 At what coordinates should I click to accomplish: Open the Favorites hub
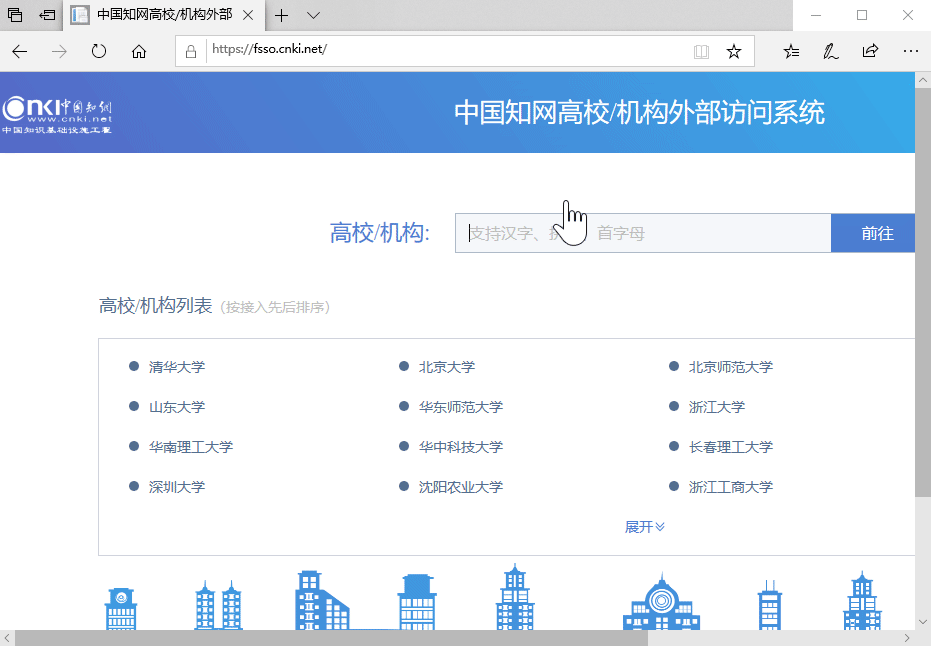pyautogui.click(x=791, y=52)
